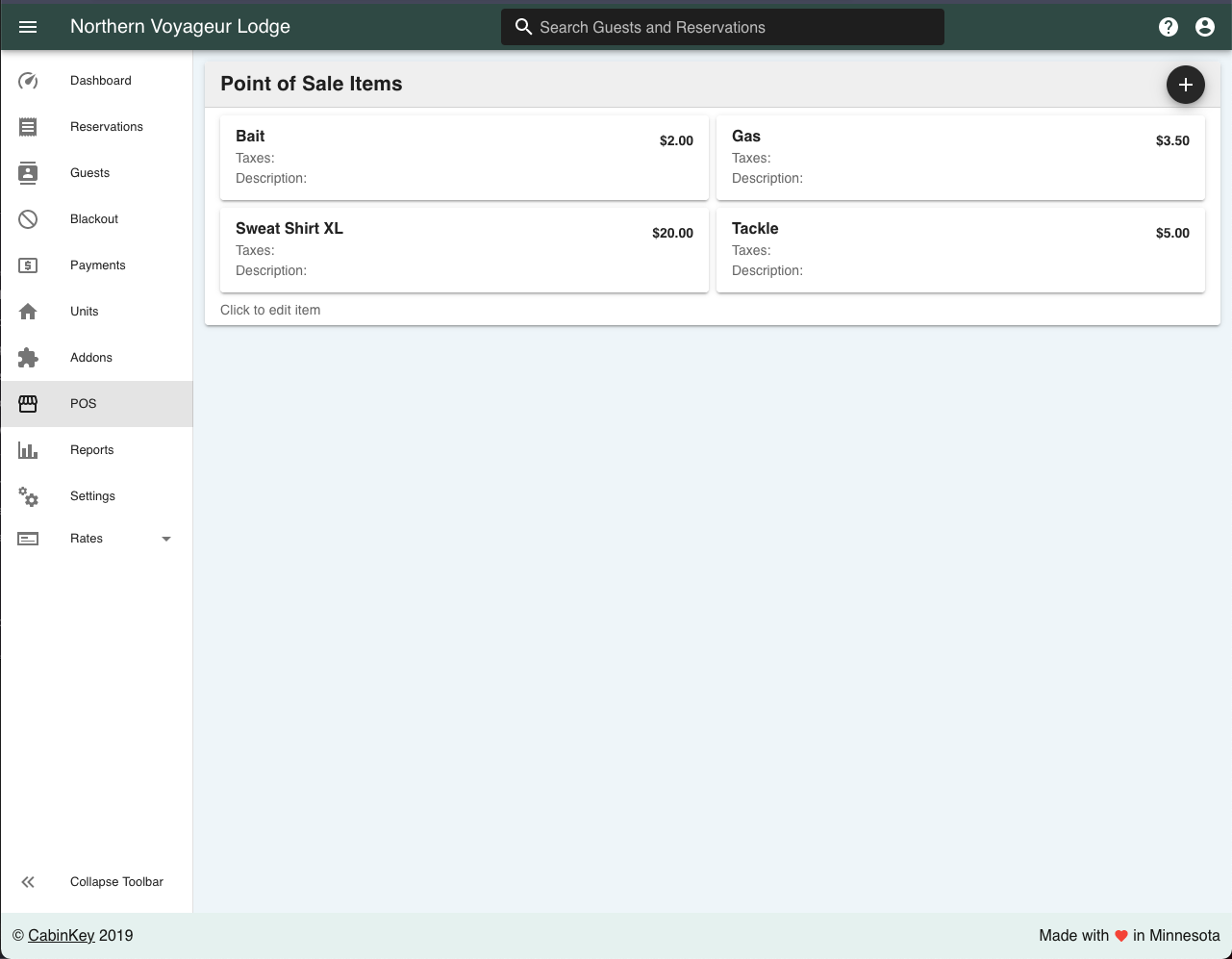Follow the CabinKey footer link

[61, 935]
